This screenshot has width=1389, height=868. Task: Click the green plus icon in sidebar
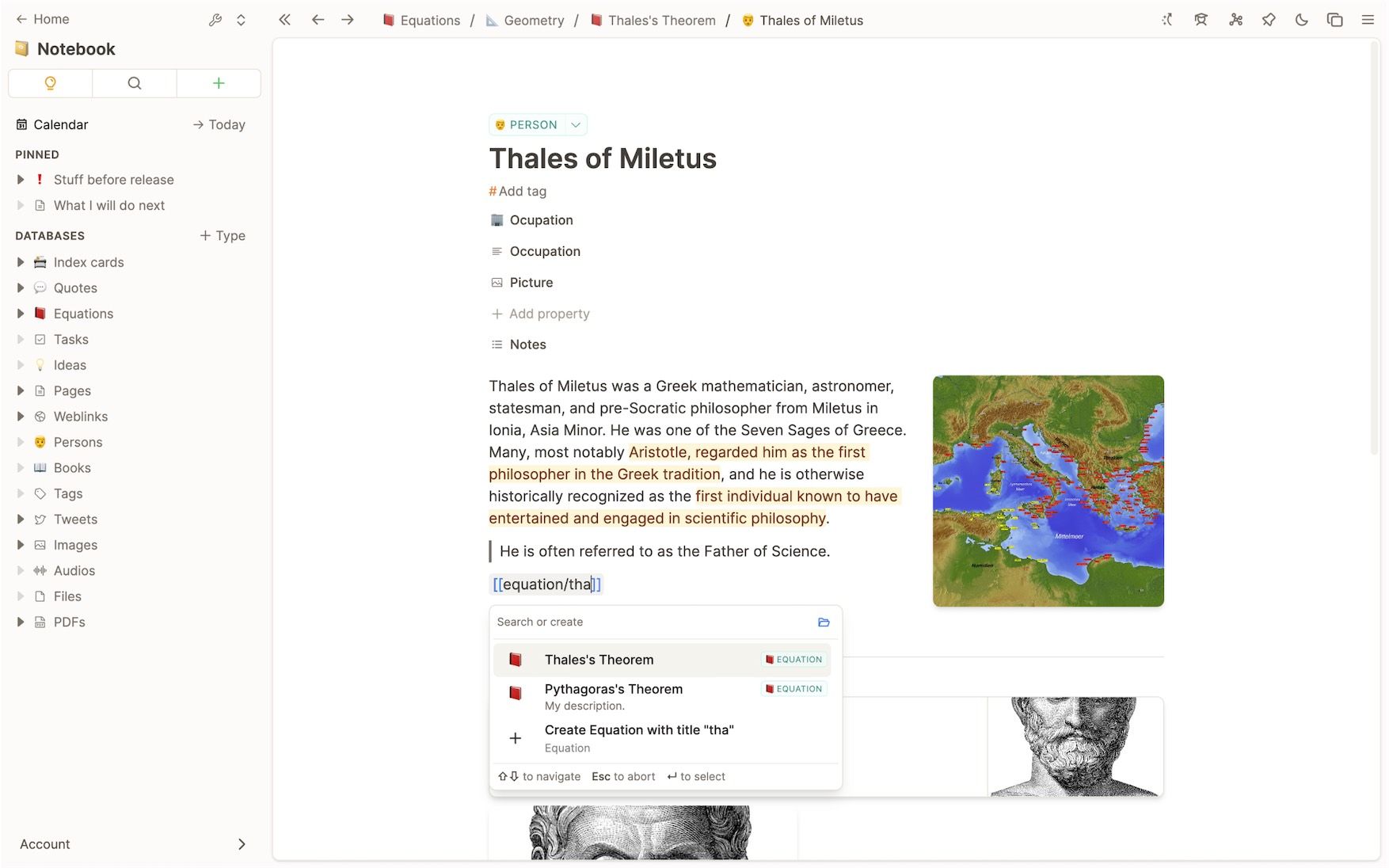click(x=219, y=83)
